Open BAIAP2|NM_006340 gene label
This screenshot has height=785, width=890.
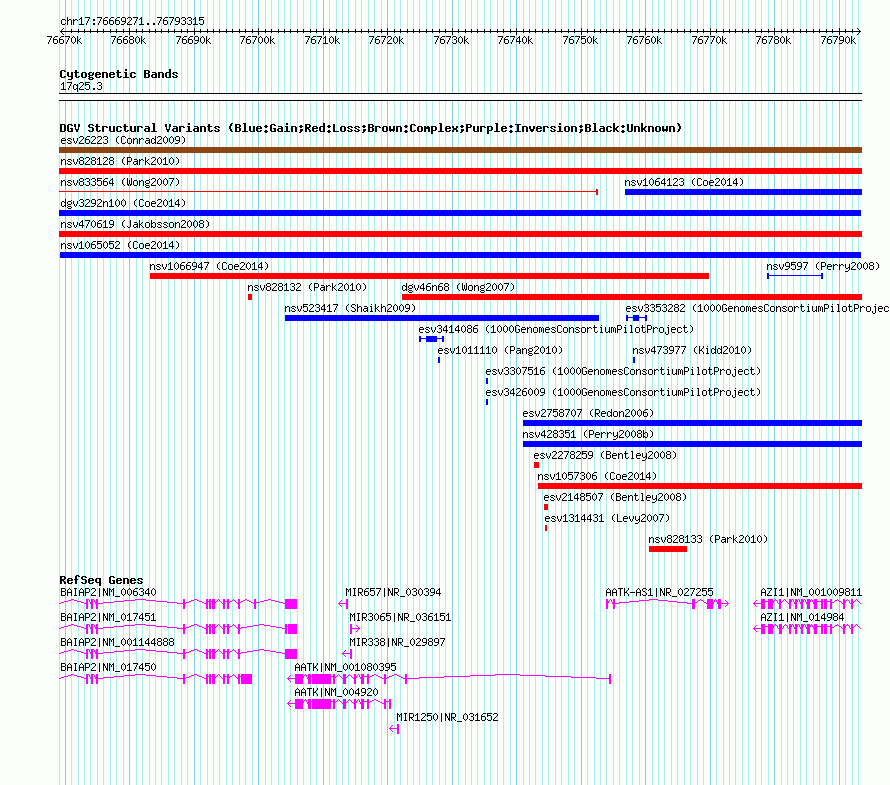[108, 592]
